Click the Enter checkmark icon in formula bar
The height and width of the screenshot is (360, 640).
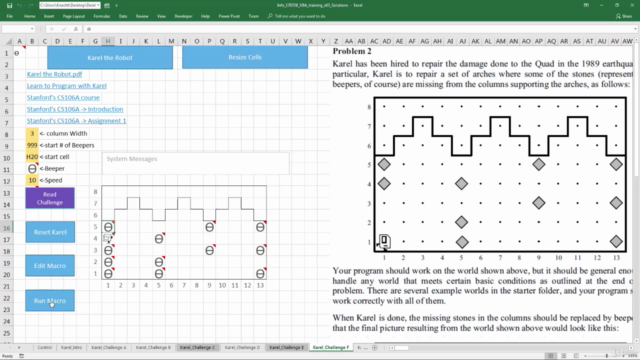click(64, 29)
